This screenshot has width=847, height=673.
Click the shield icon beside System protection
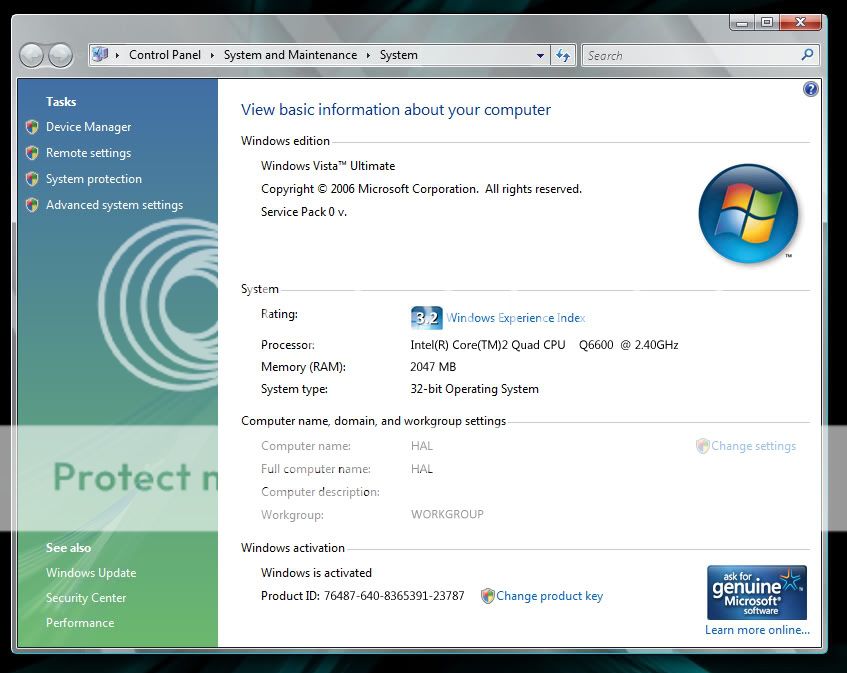coord(32,179)
